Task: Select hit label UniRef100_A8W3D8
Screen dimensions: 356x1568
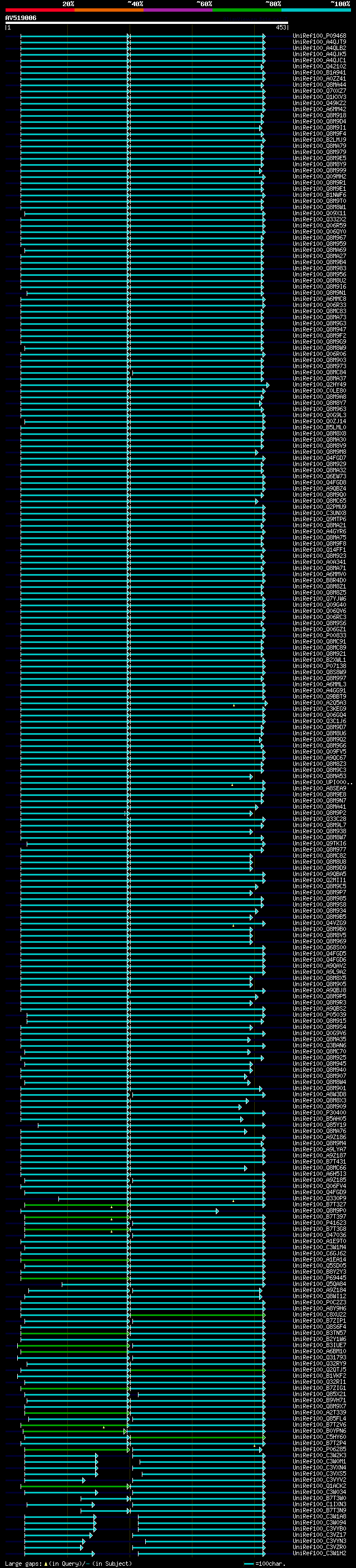Action: (319, 1095)
